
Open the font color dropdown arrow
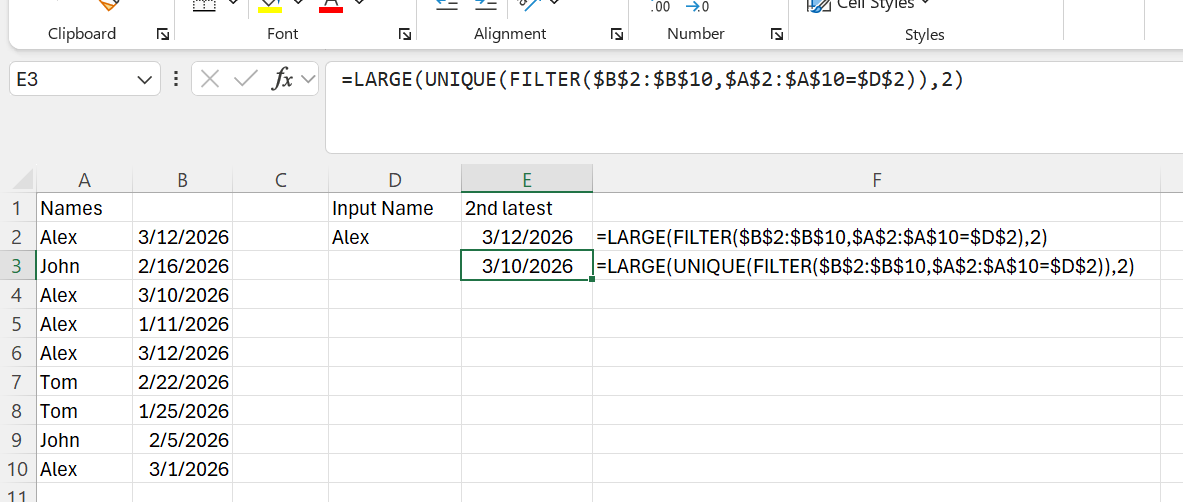360,3
